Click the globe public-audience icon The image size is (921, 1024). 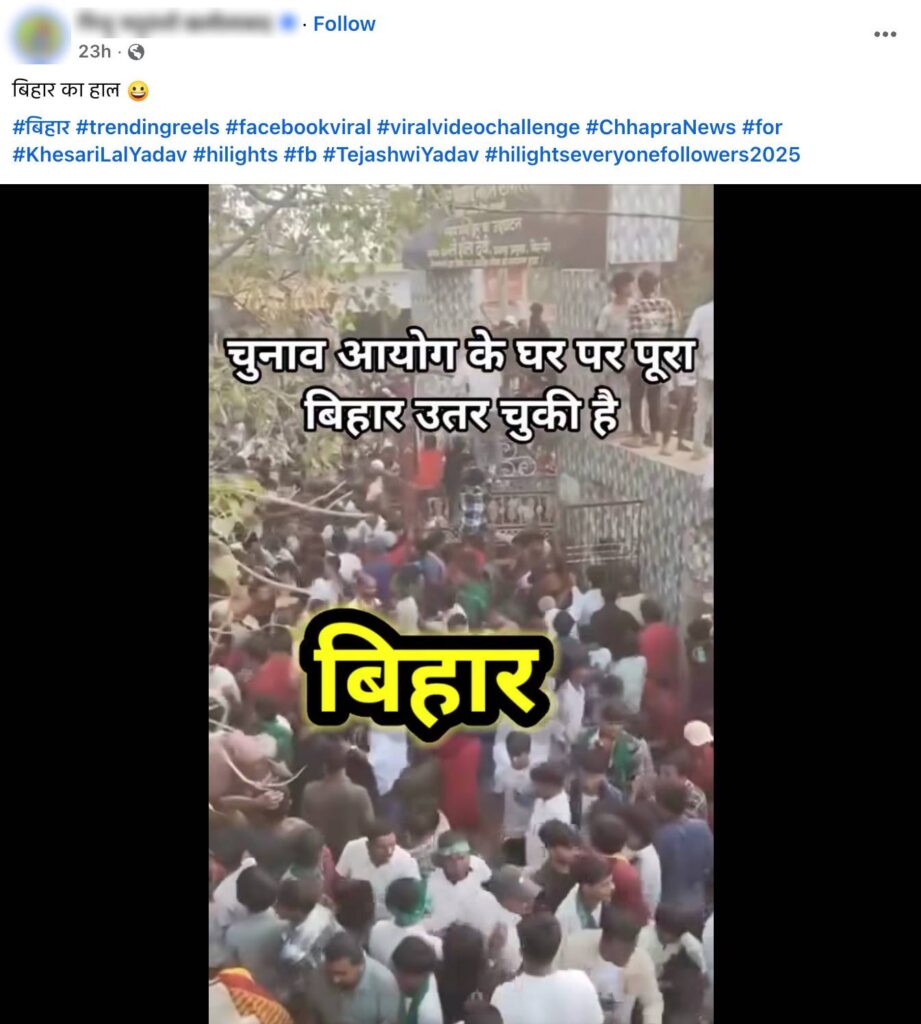pos(136,52)
